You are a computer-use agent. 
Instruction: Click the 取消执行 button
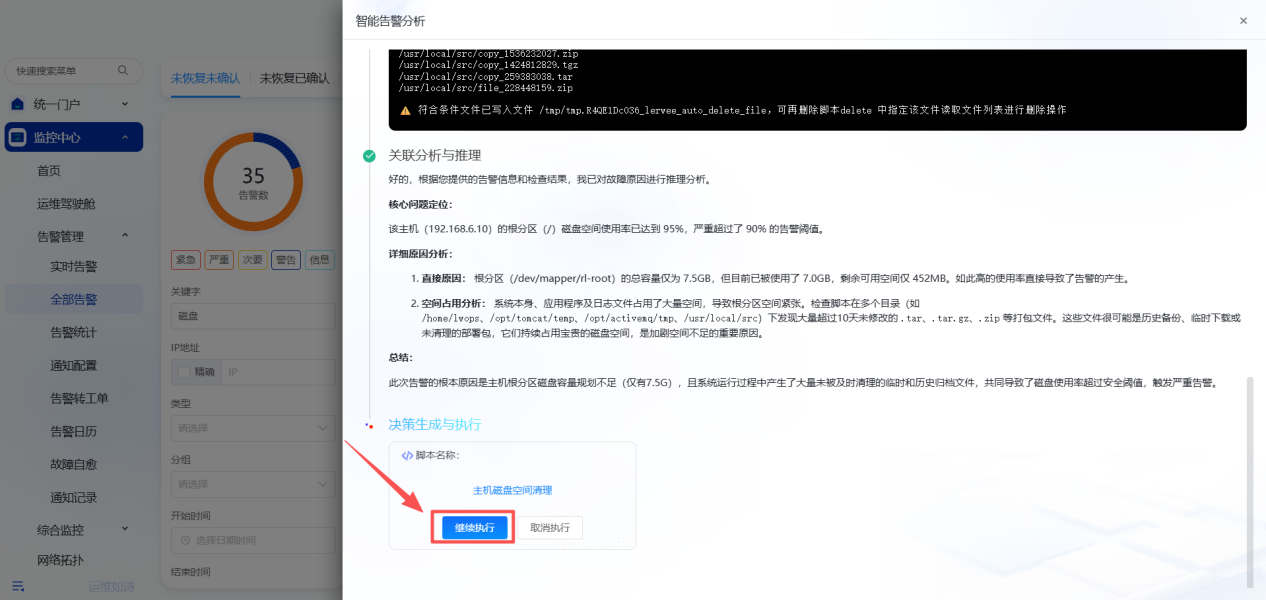pyautogui.click(x=550, y=528)
